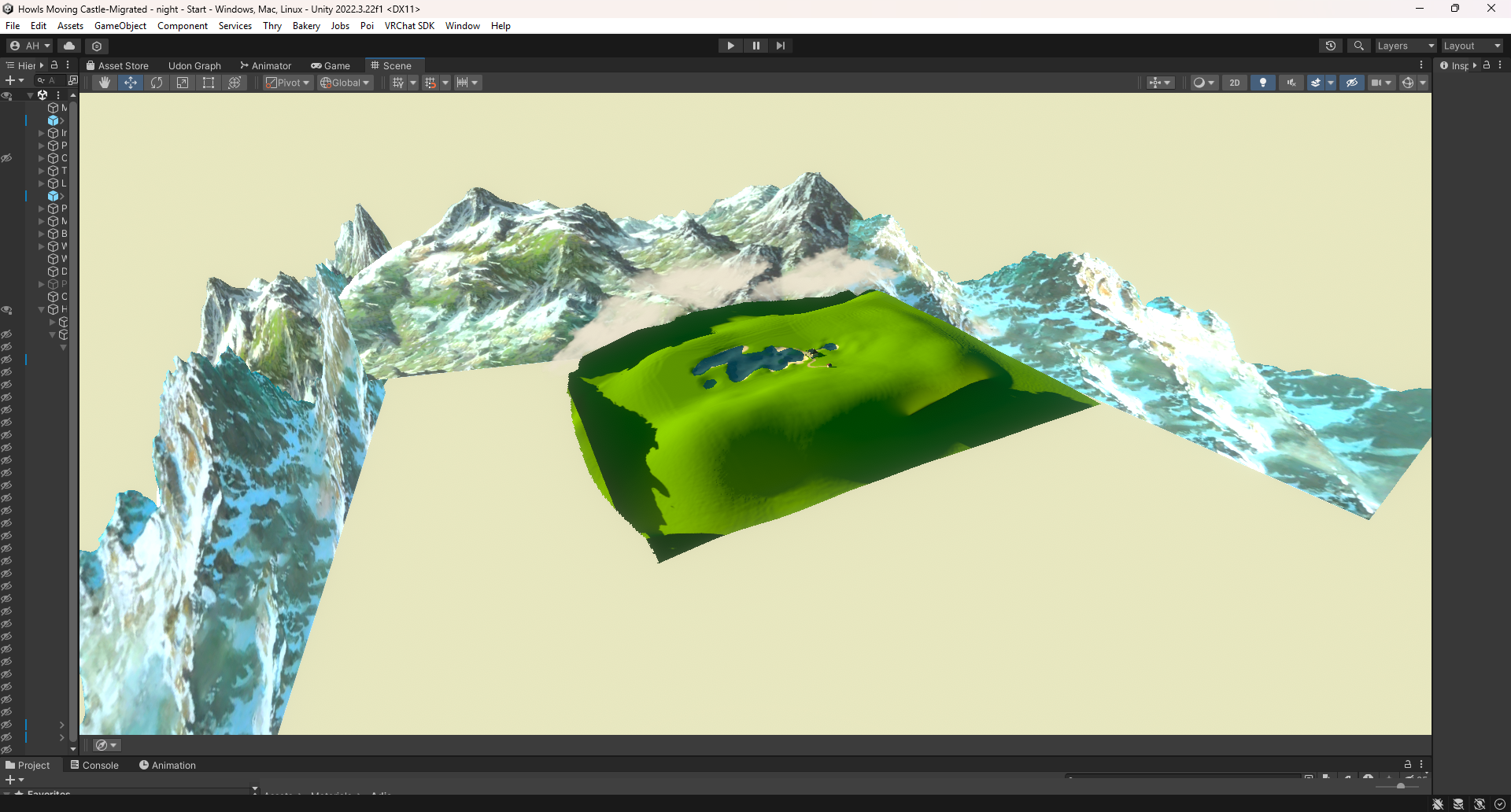Switch to the Game tab
Image resolution: width=1511 pixels, height=812 pixels.
coord(331,65)
